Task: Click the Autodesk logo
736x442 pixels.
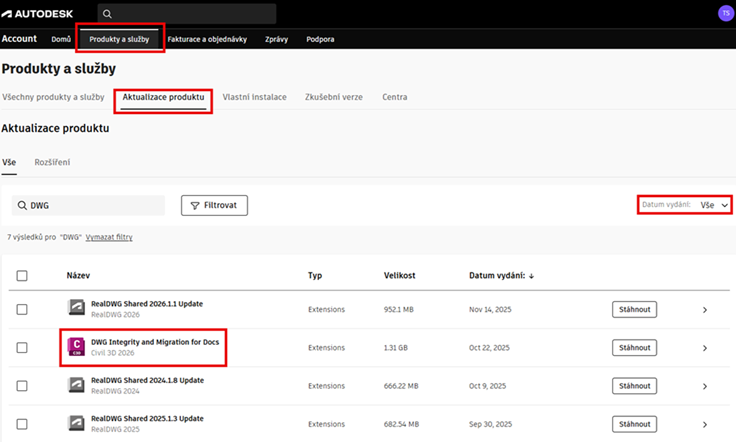Action: pyautogui.click(x=37, y=14)
